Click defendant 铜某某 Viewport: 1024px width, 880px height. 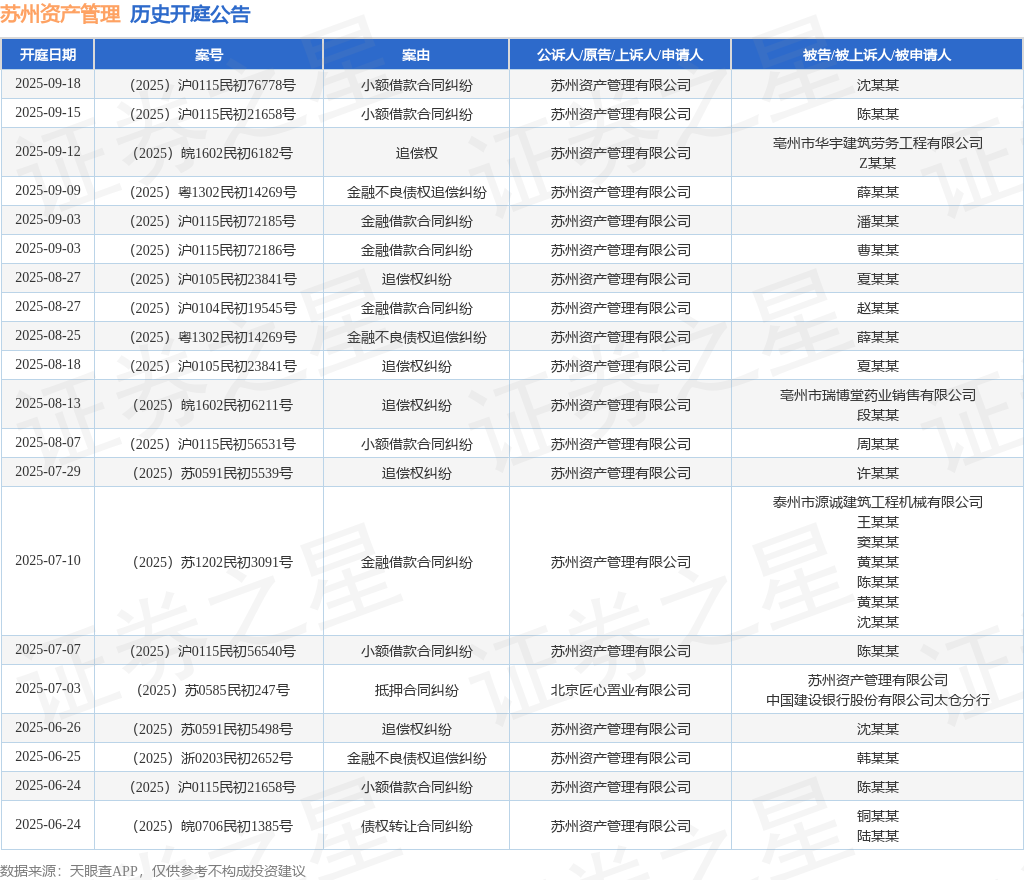tap(878, 816)
